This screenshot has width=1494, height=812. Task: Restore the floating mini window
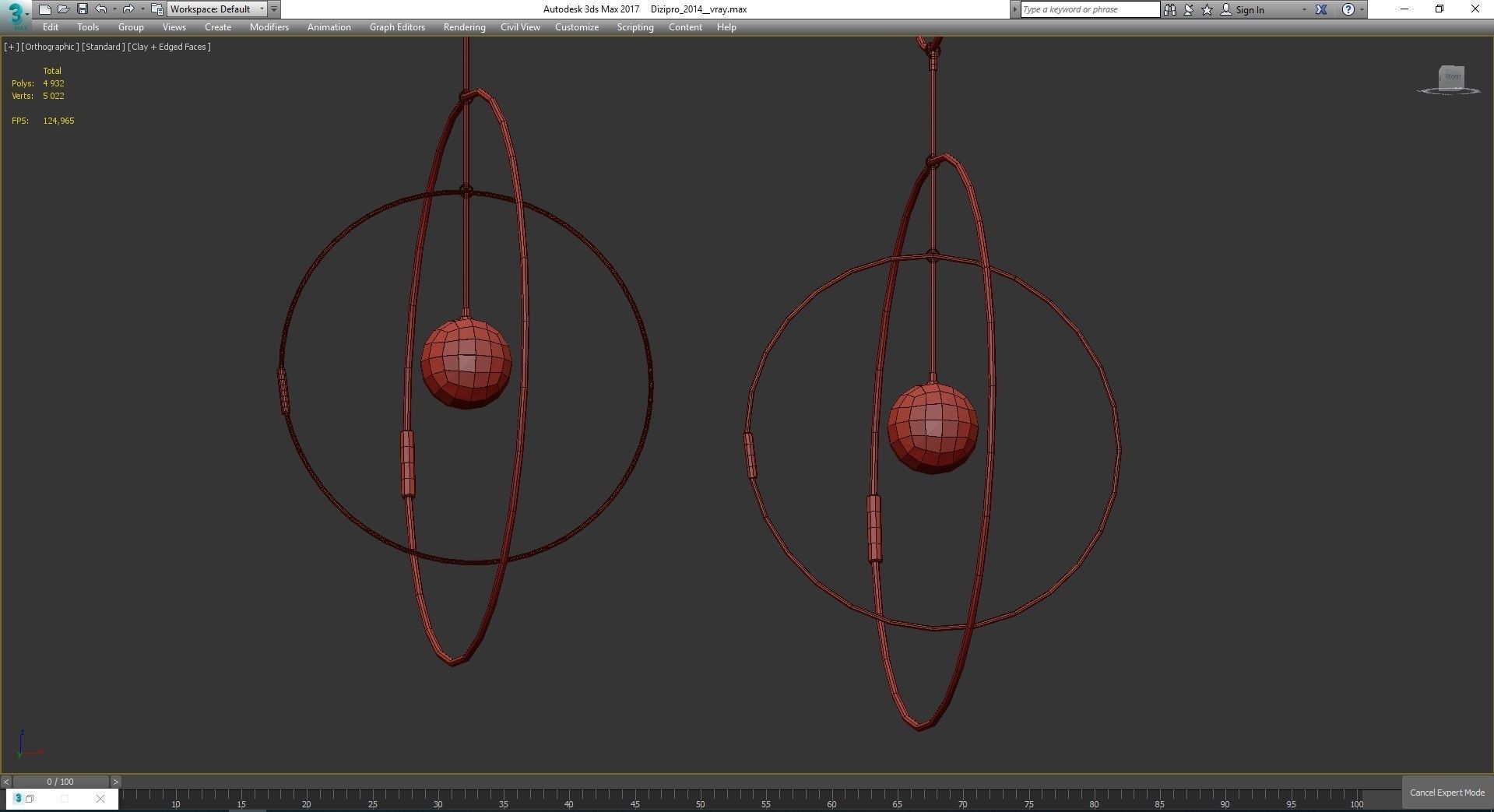(30, 799)
